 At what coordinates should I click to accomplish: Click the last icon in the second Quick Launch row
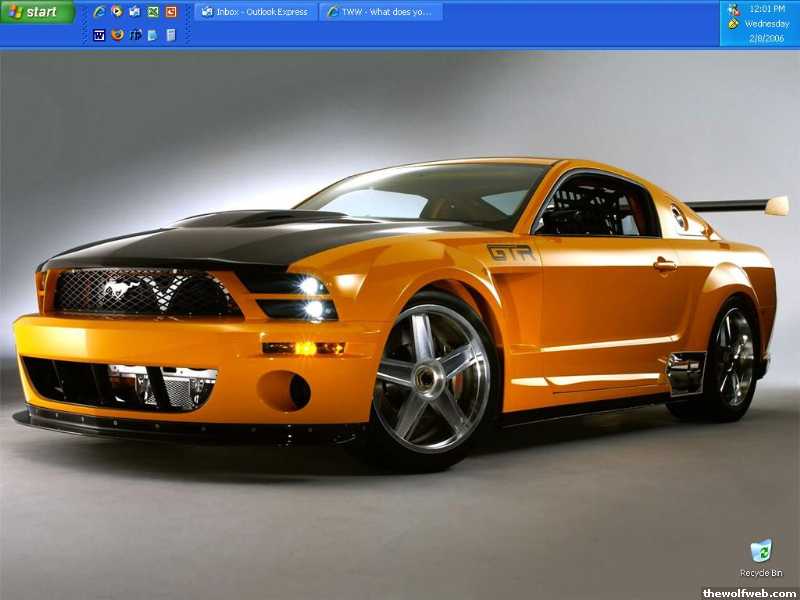171,35
